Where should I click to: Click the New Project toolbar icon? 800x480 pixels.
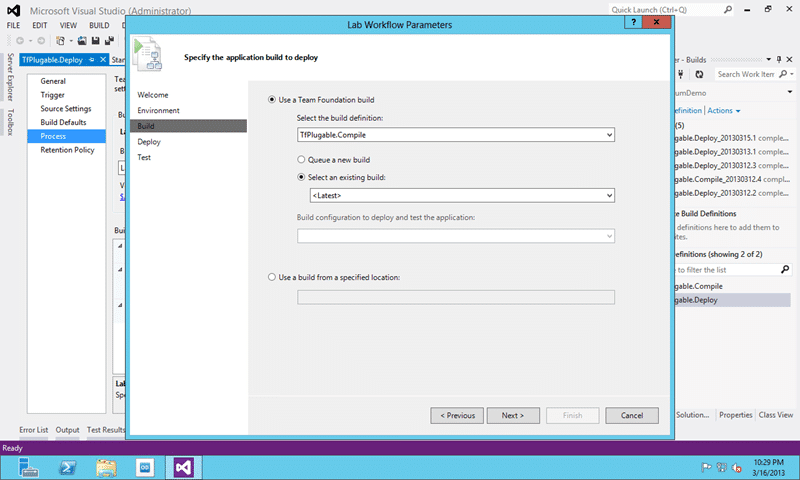tap(60, 41)
